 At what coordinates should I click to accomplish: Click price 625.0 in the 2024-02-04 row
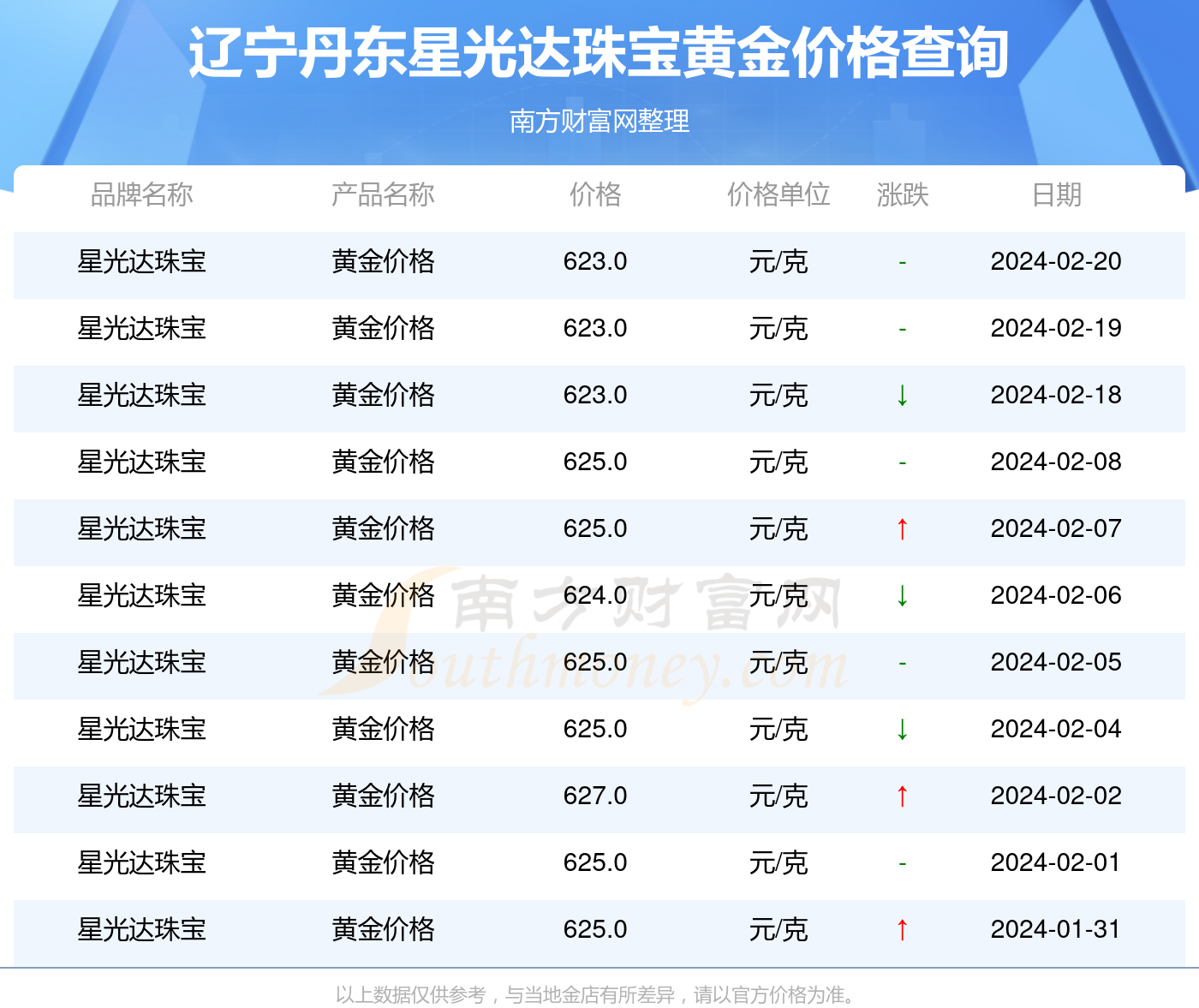coord(595,729)
